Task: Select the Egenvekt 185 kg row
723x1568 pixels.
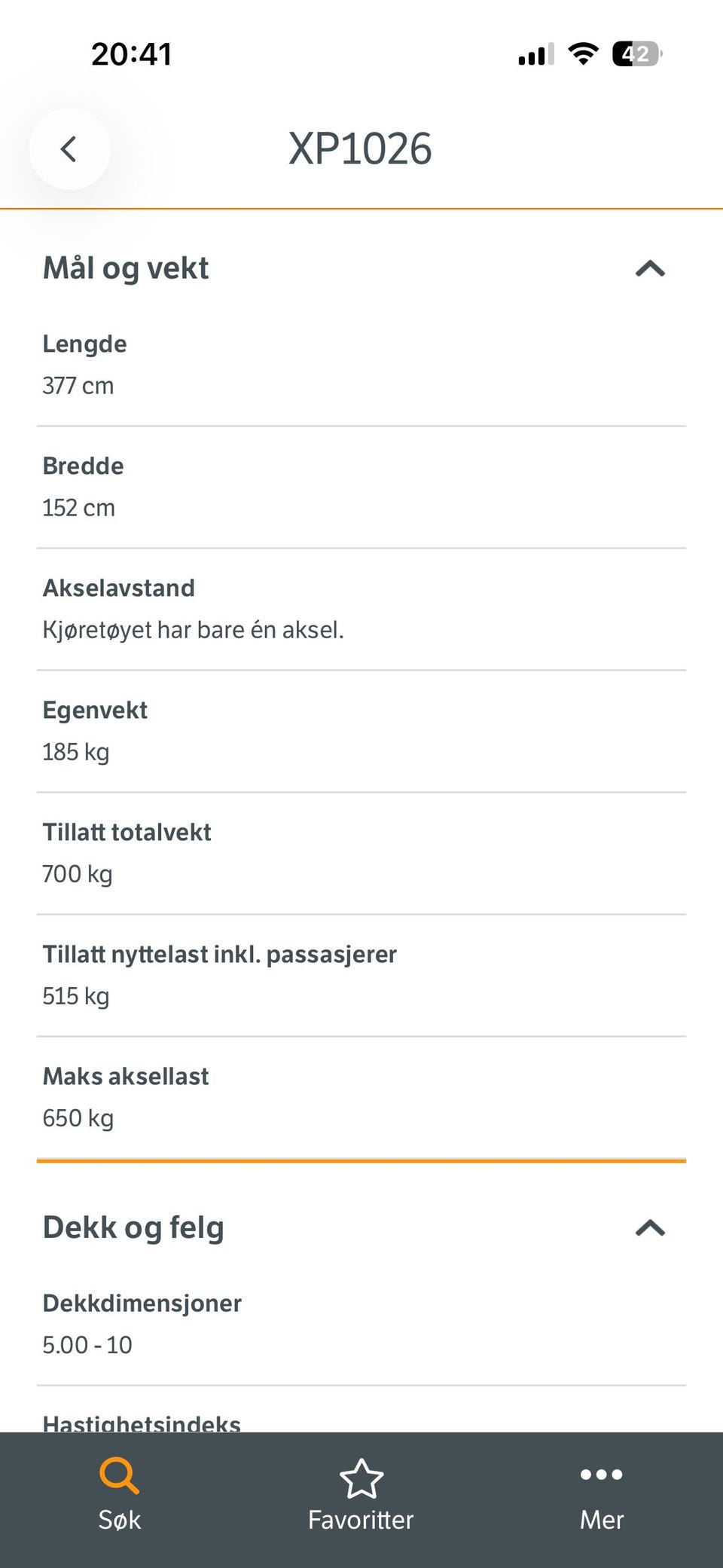Action: (x=361, y=731)
